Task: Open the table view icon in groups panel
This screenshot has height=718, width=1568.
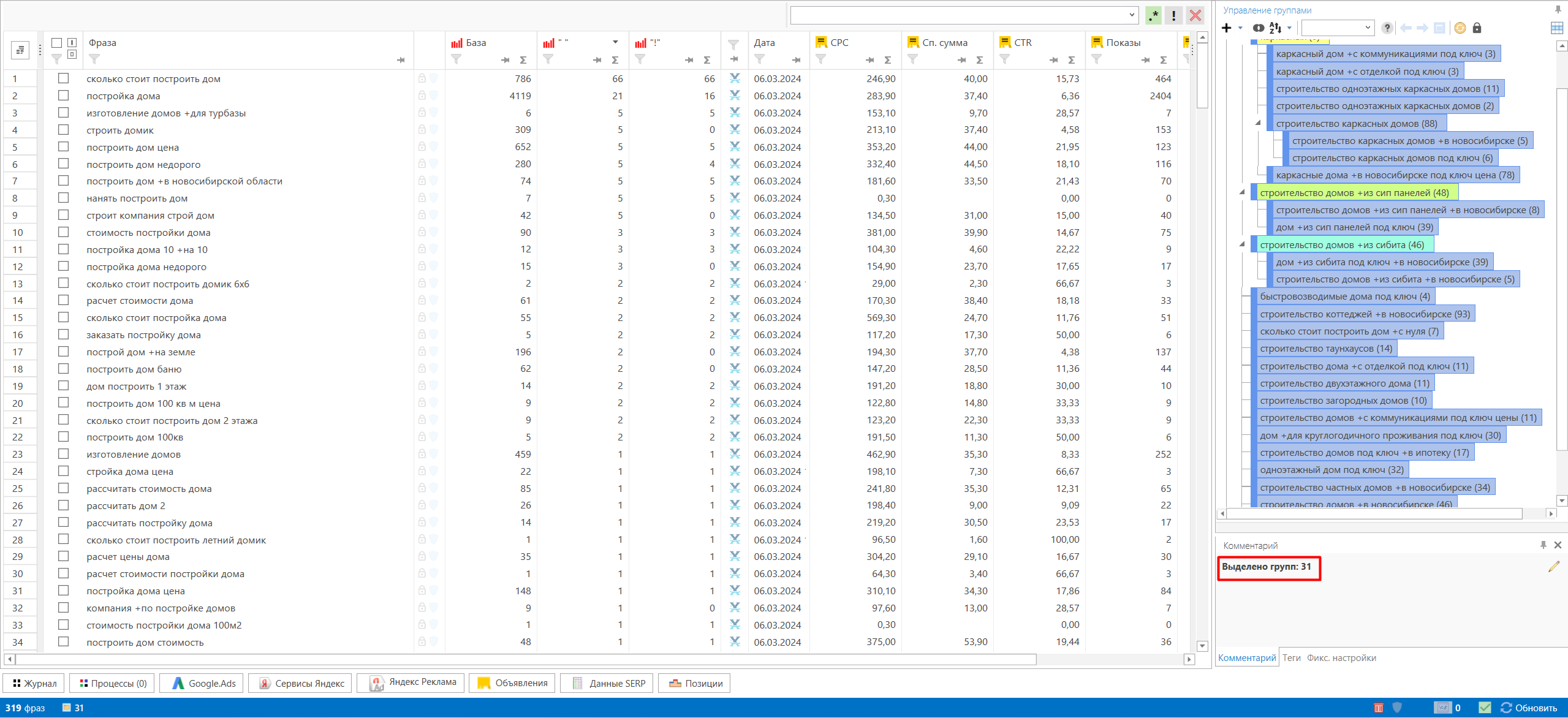Action: tap(1556, 28)
